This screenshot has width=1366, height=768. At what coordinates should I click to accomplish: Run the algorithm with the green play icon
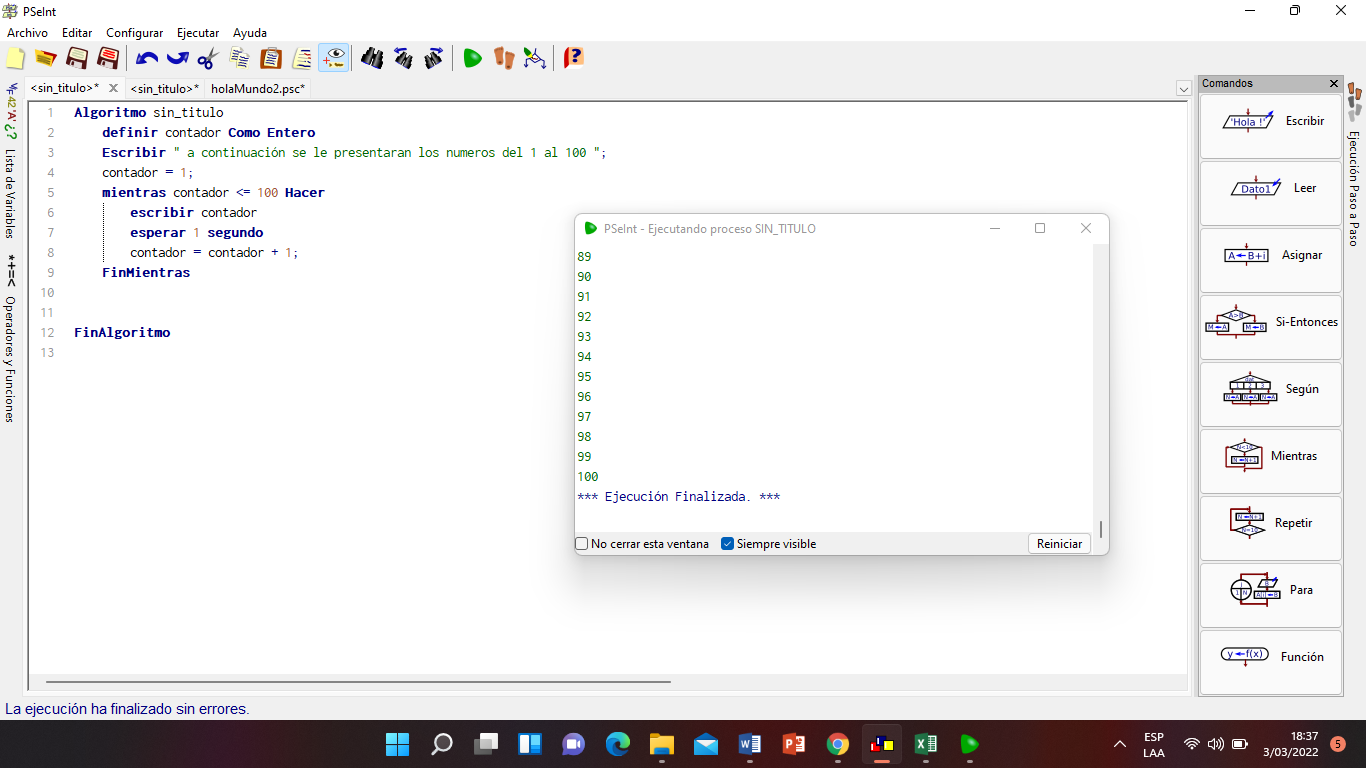point(472,58)
